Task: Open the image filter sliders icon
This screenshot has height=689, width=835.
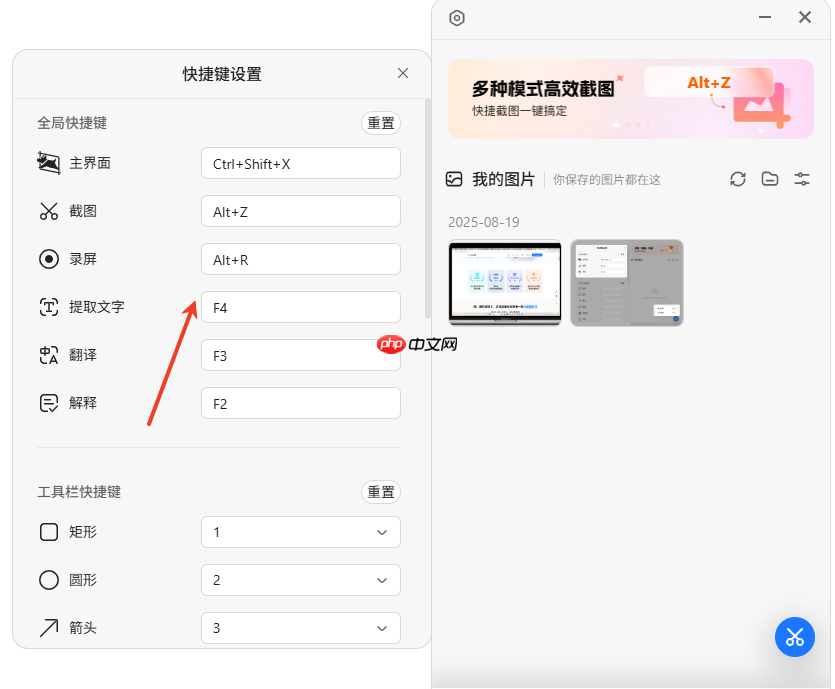Action: click(x=802, y=179)
